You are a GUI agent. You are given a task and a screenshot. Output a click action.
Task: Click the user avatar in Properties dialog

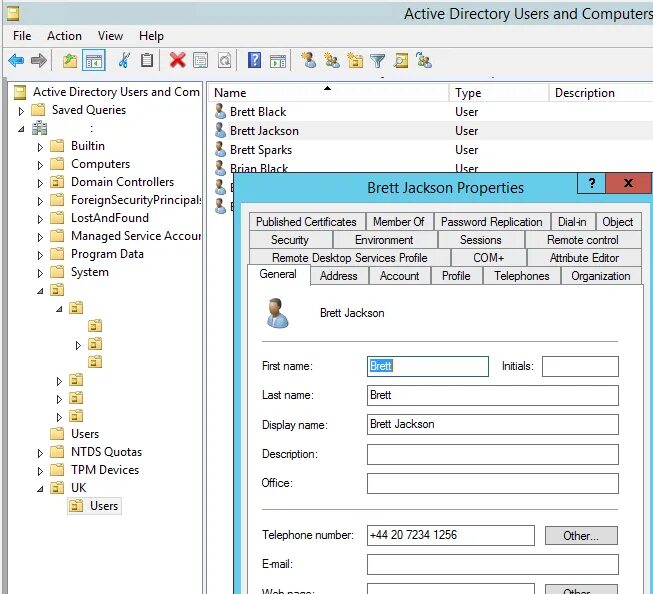tap(277, 313)
